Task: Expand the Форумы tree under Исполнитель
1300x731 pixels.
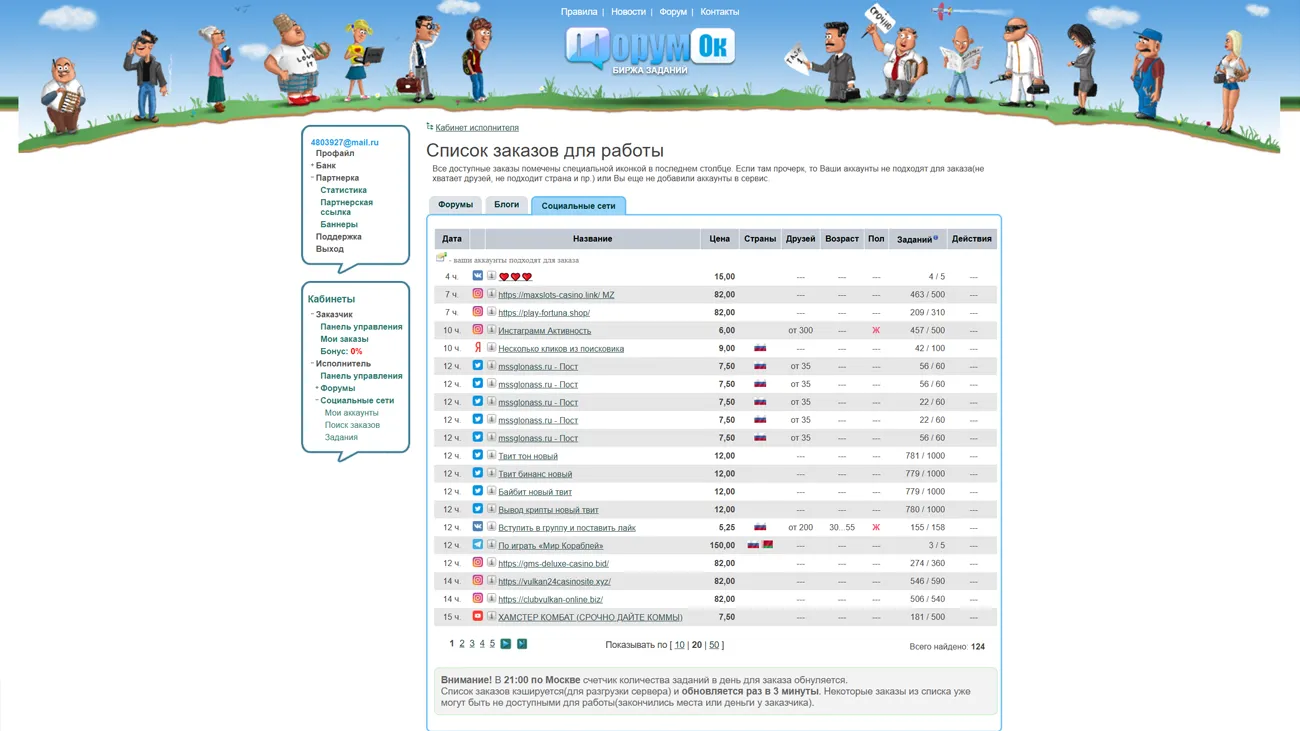Action: point(317,388)
